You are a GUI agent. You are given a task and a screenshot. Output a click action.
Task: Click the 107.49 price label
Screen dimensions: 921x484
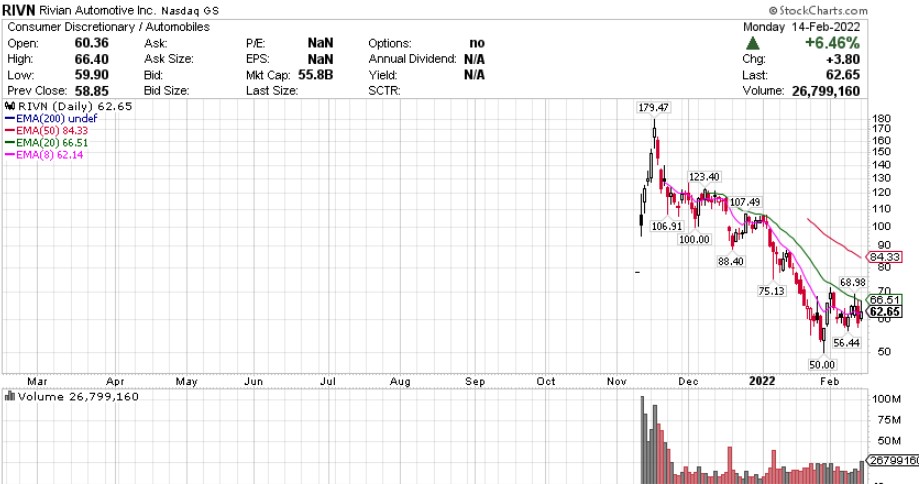click(745, 202)
